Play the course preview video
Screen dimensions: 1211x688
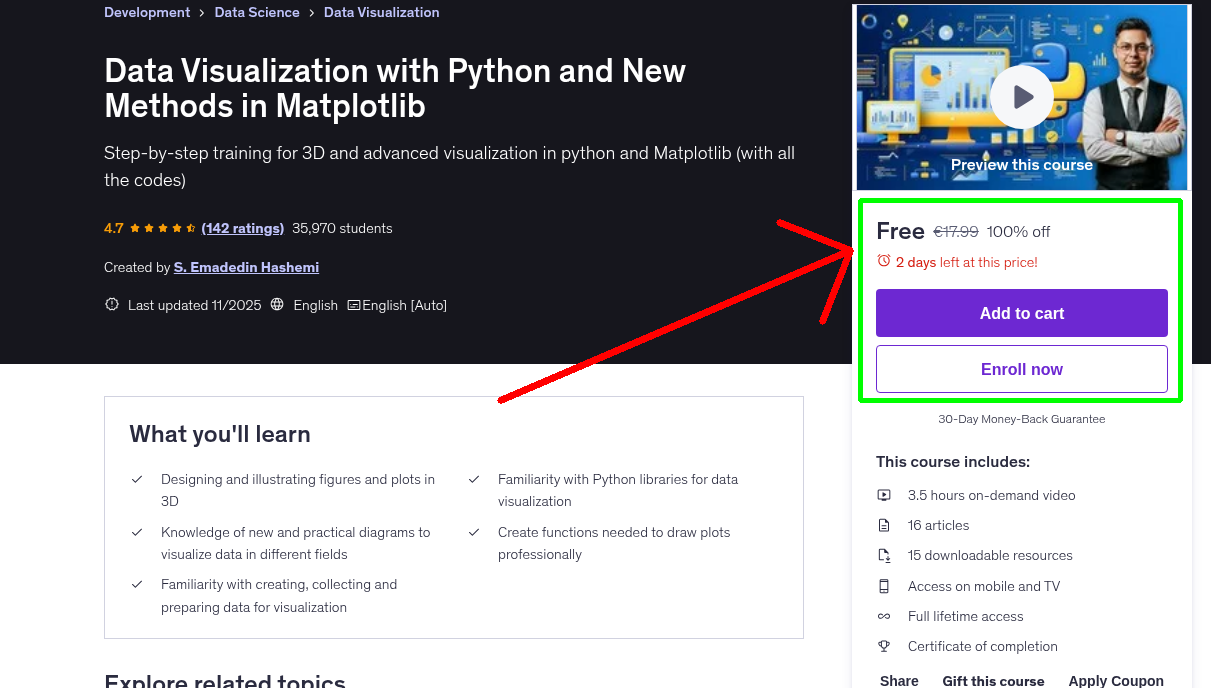(1021, 96)
